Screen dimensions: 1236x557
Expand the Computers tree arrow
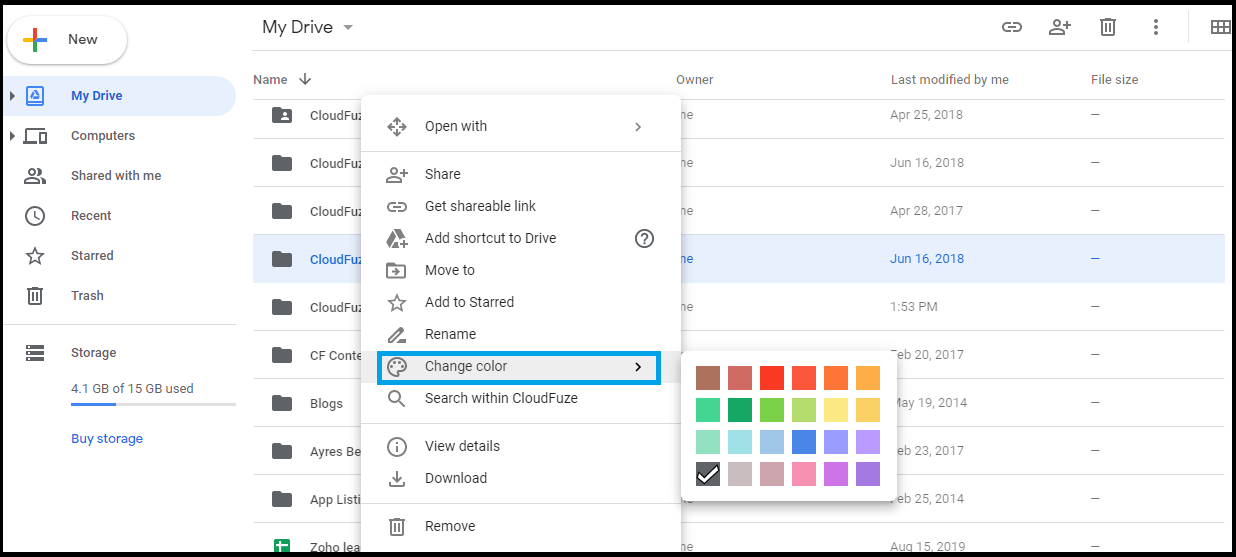click(x=12, y=136)
